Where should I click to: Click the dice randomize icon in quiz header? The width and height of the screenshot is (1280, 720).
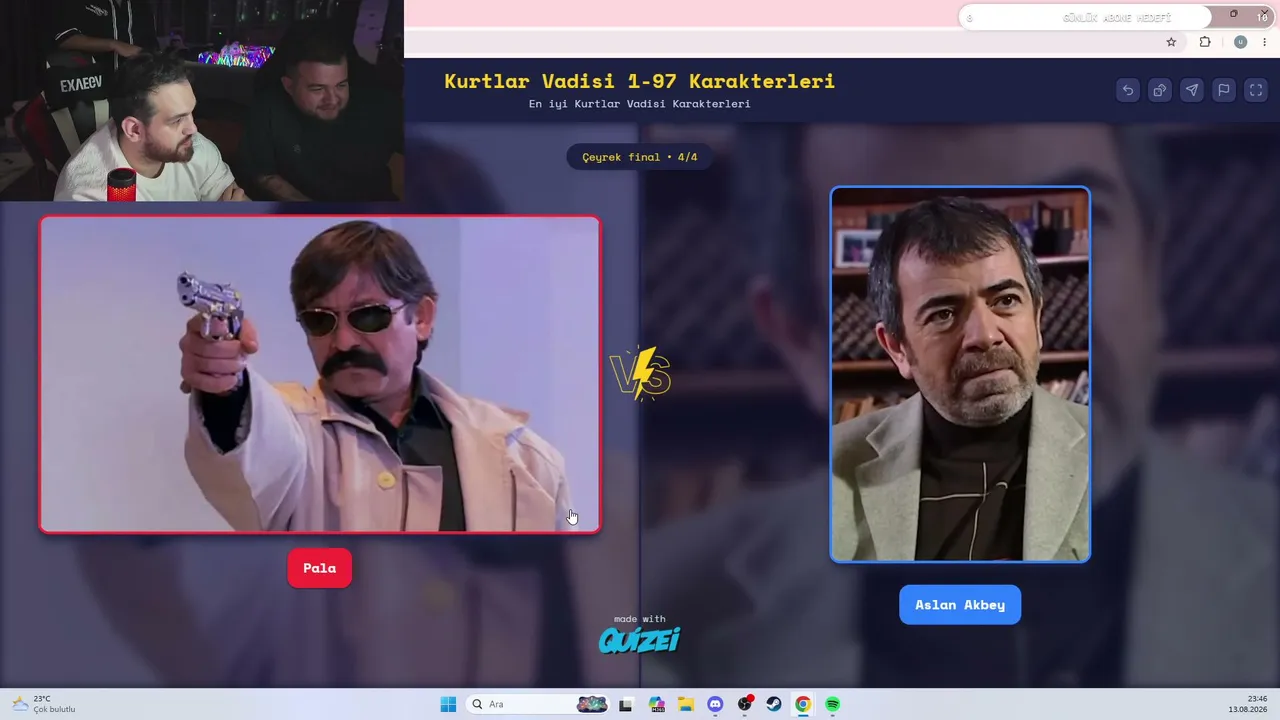(x=1160, y=90)
